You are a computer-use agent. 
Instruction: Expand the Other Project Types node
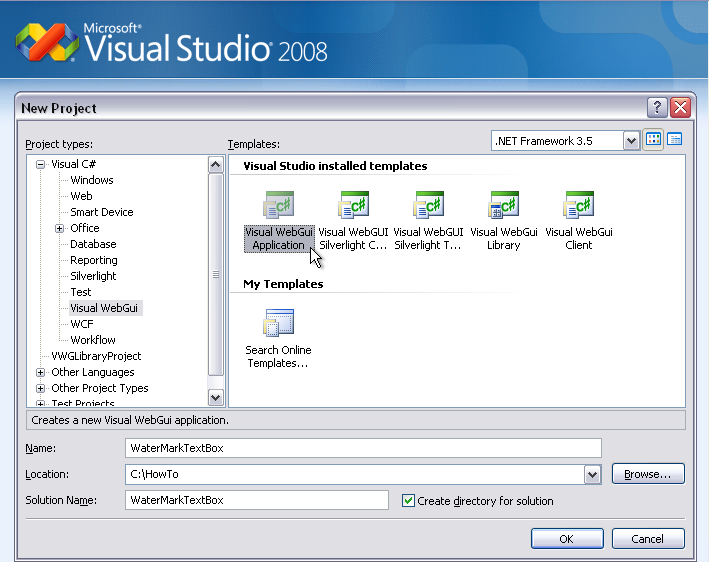[x=41, y=388]
